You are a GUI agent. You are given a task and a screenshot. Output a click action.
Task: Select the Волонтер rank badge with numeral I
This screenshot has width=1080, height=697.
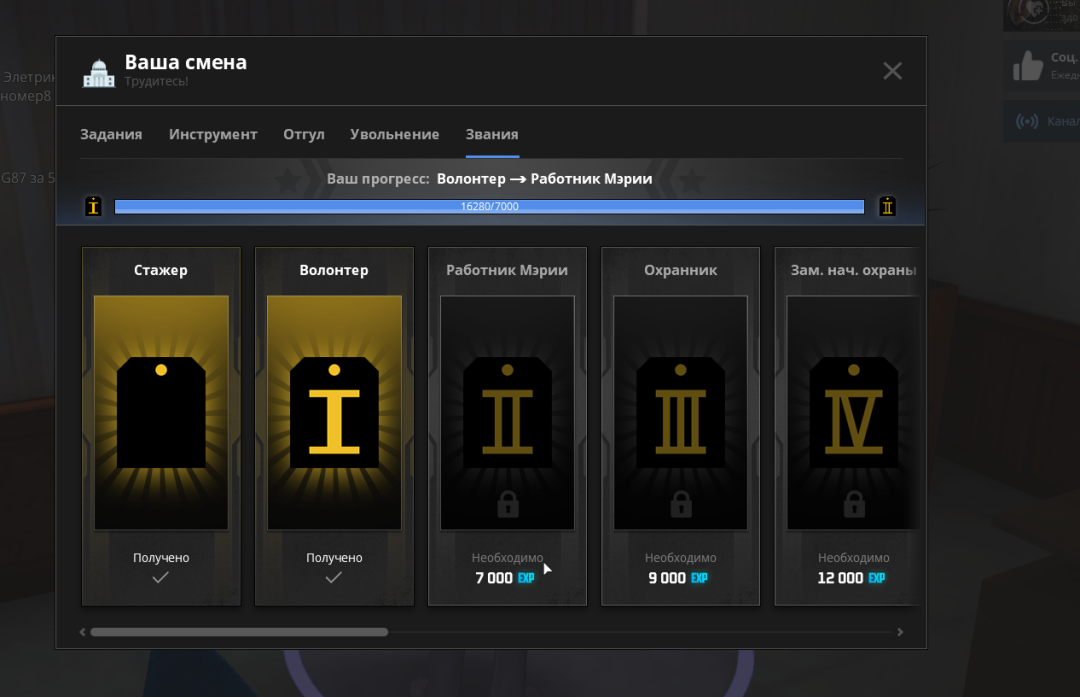pyautogui.click(x=334, y=412)
